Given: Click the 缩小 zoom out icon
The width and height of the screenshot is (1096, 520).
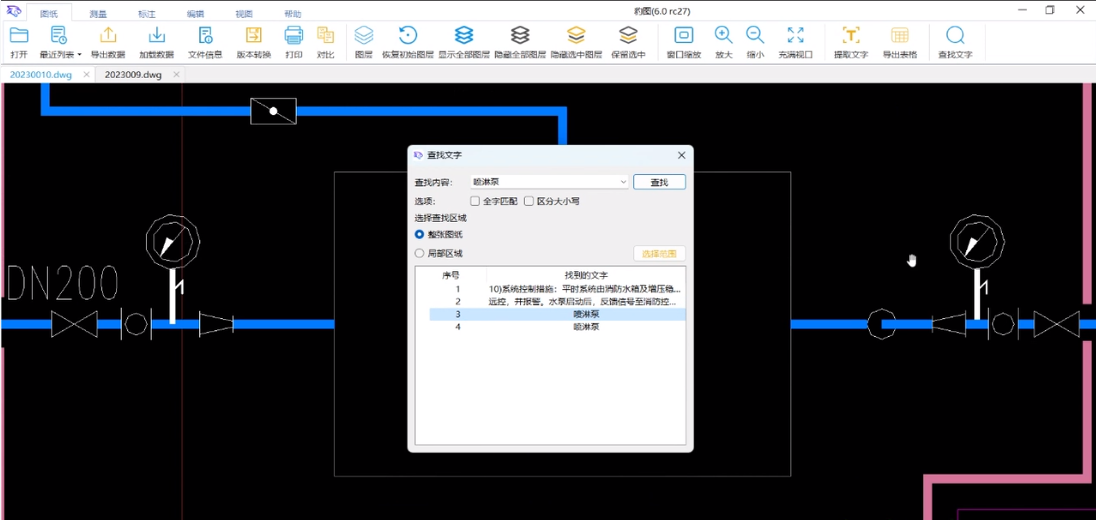Looking at the screenshot, I should coord(755,36).
